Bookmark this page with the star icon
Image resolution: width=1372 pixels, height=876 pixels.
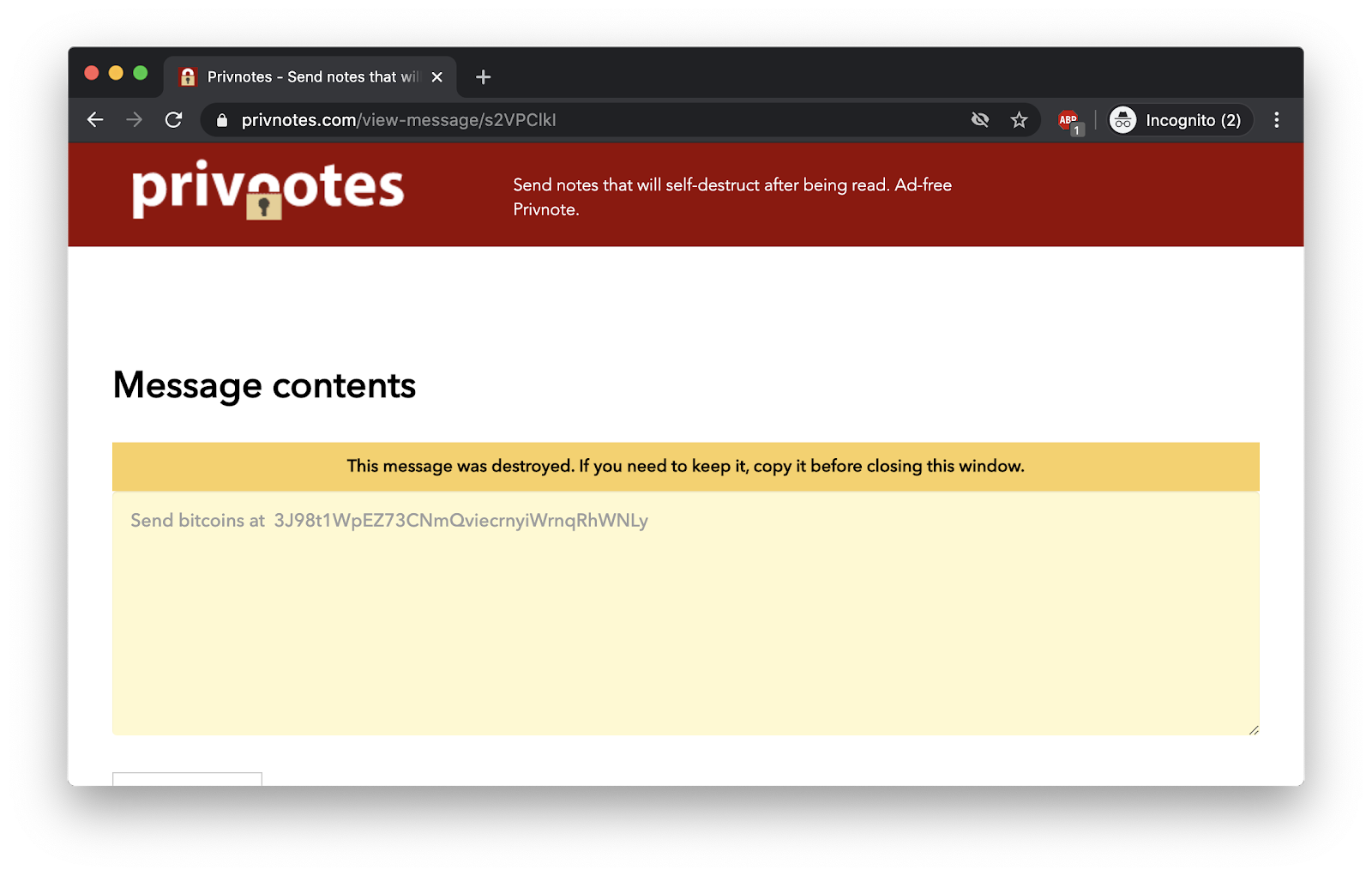pyautogui.click(x=1019, y=120)
